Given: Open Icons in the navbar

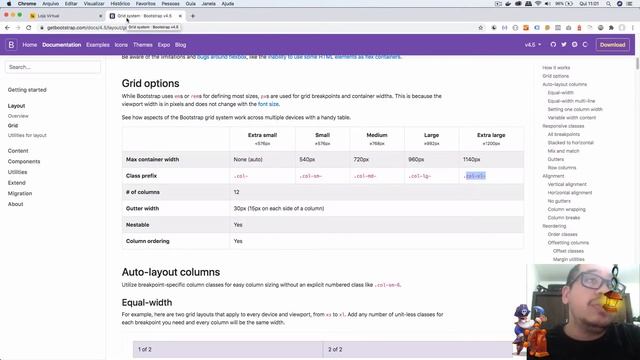Looking at the screenshot, I should 121,45.
